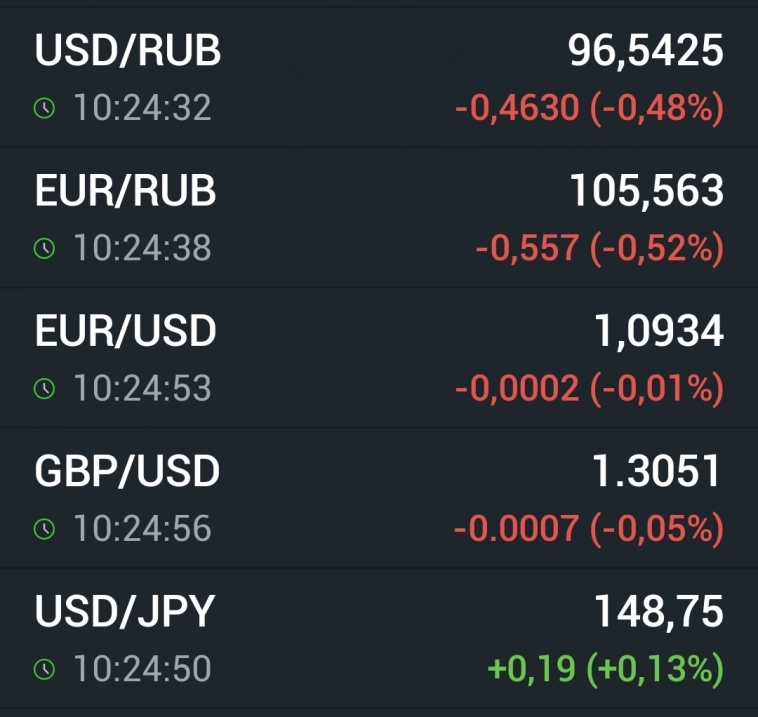Select the USD/JPY pair name
Viewport: 758px width, 717px height.
tap(125, 612)
